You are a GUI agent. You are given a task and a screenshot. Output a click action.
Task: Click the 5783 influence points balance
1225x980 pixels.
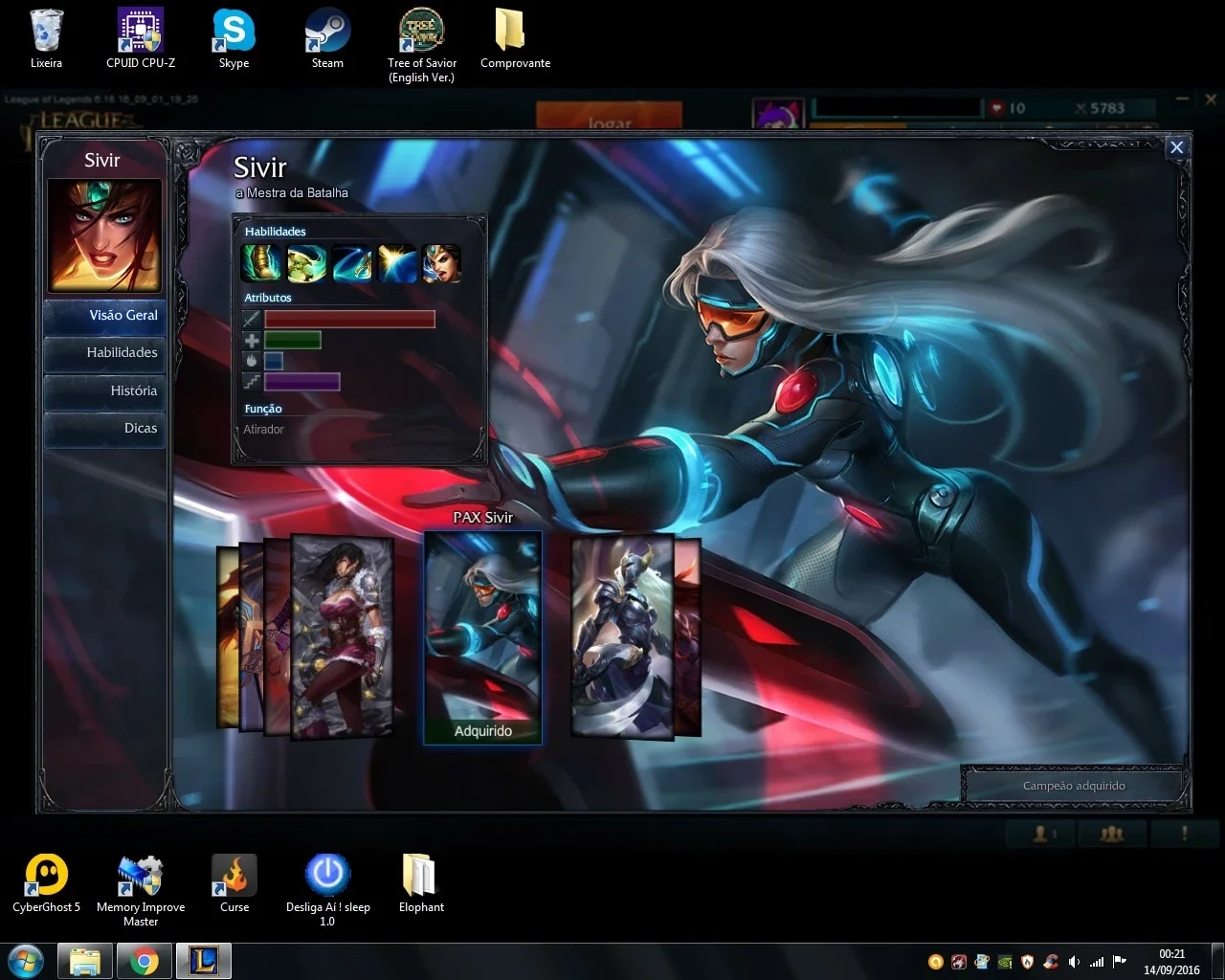pos(1100,109)
